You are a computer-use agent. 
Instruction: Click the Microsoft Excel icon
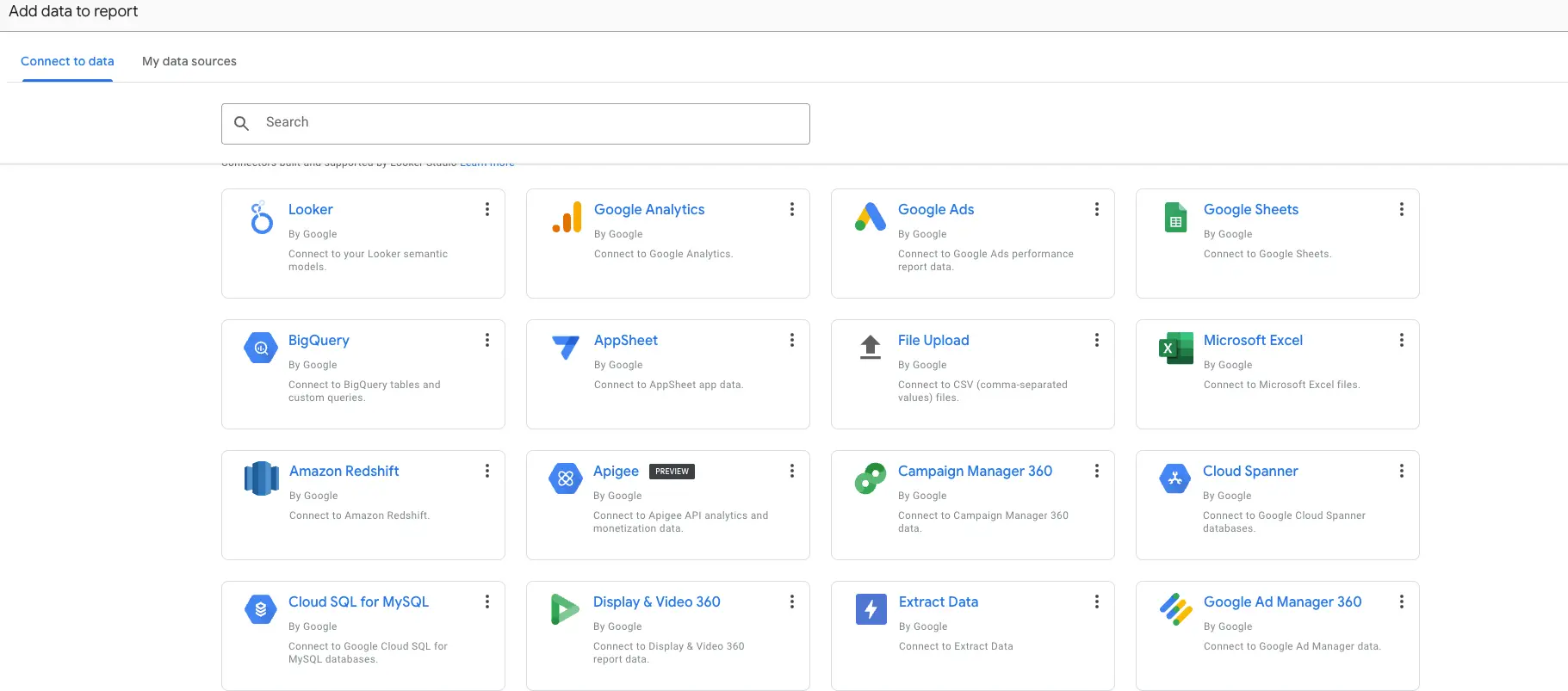point(1176,349)
